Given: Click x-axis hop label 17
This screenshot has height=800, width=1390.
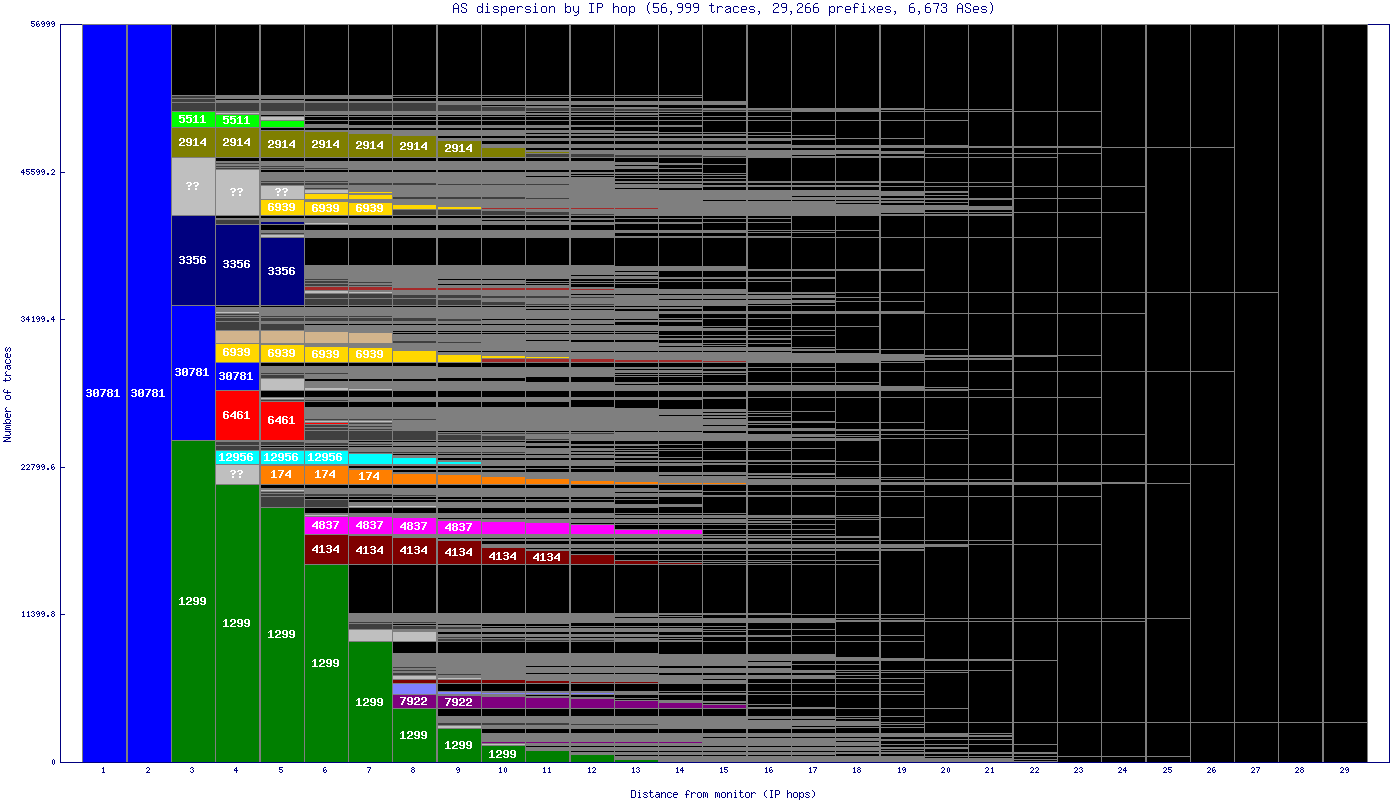Looking at the screenshot, I should [x=813, y=771].
